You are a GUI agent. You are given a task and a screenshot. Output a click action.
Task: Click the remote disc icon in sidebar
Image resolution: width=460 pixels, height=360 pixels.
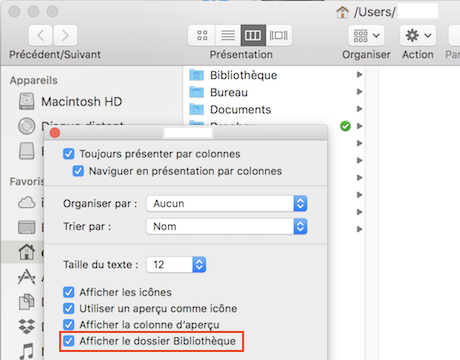27,126
